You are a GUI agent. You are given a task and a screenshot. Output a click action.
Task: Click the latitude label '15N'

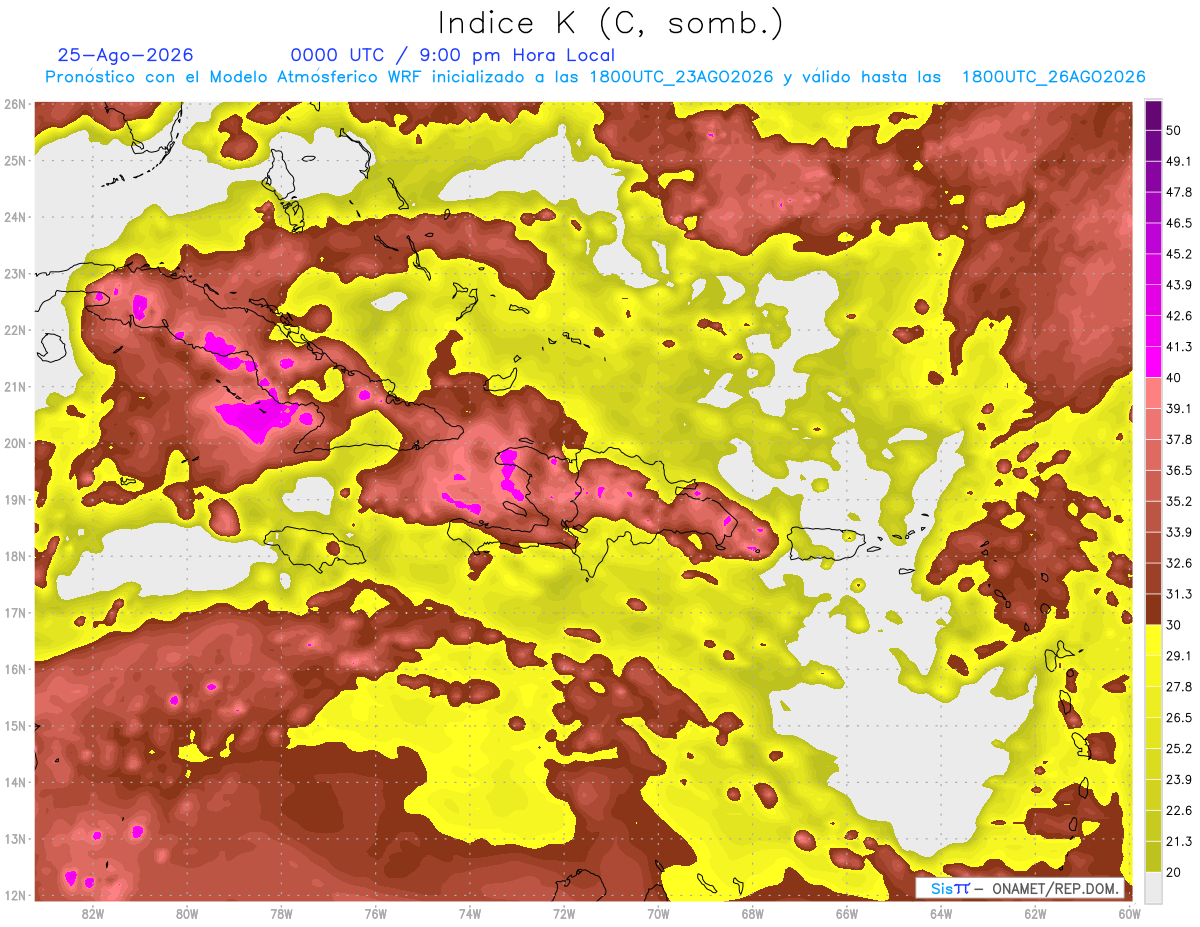pyautogui.click(x=15, y=725)
